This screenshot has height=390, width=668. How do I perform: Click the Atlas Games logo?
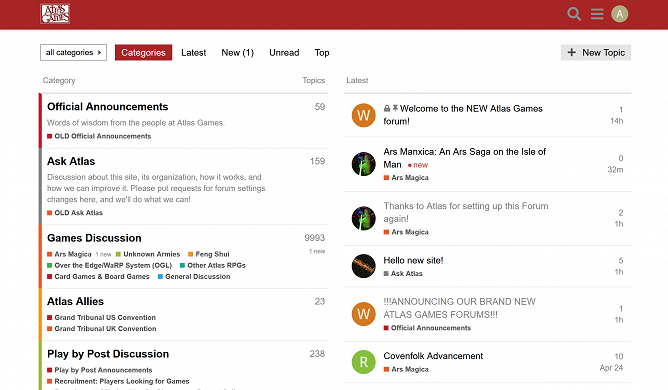pos(55,14)
